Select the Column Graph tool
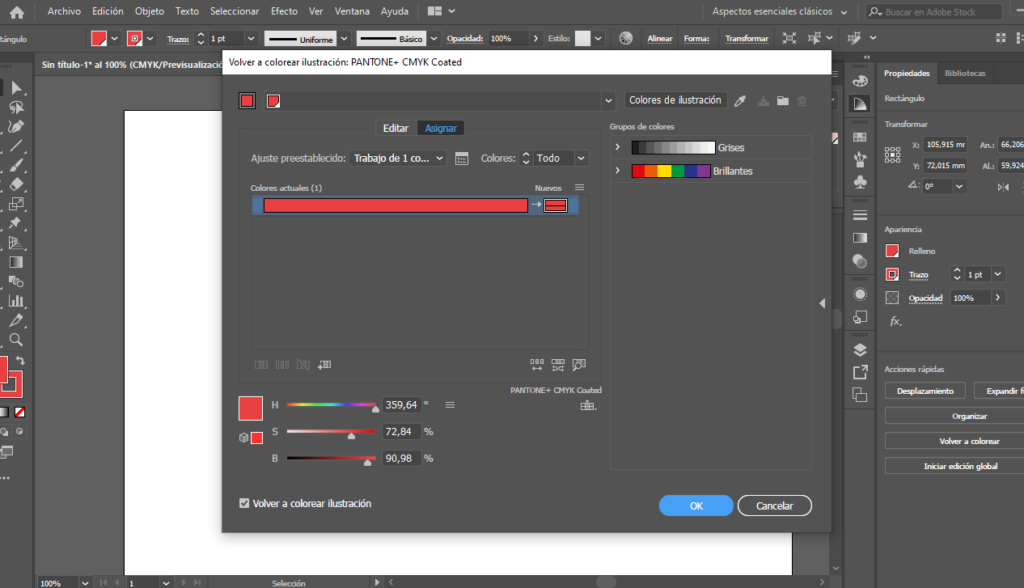1024x588 pixels. click(x=16, y=301)
